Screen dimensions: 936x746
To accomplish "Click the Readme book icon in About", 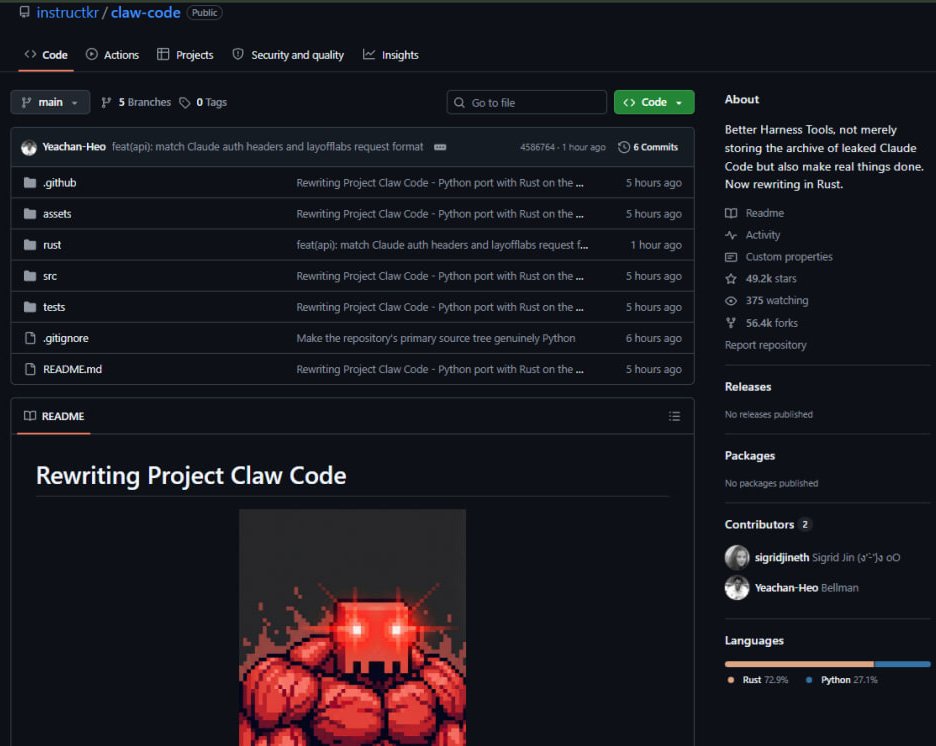I will click(731, 212).
